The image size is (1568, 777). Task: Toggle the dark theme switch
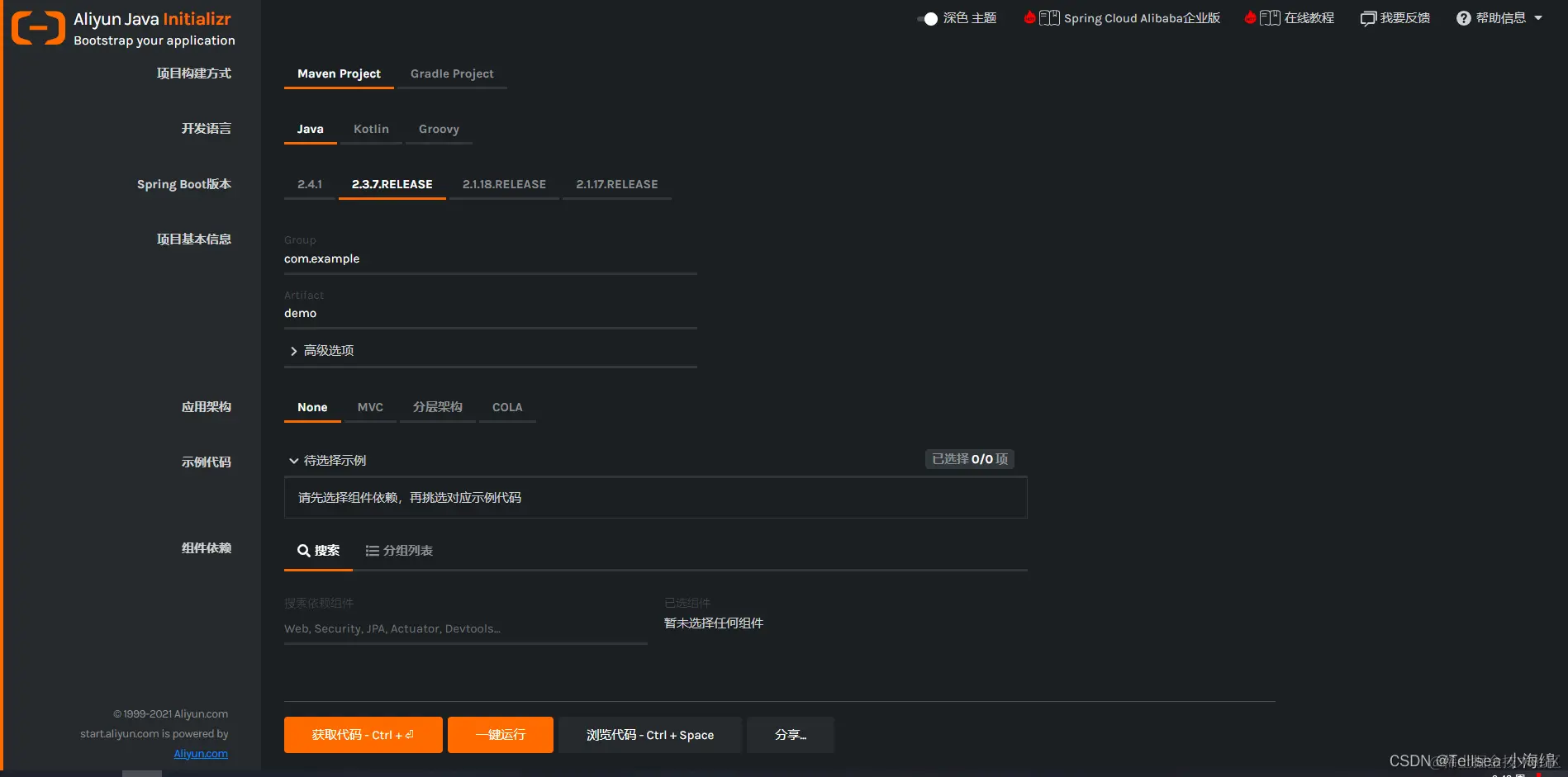[928, 19]
